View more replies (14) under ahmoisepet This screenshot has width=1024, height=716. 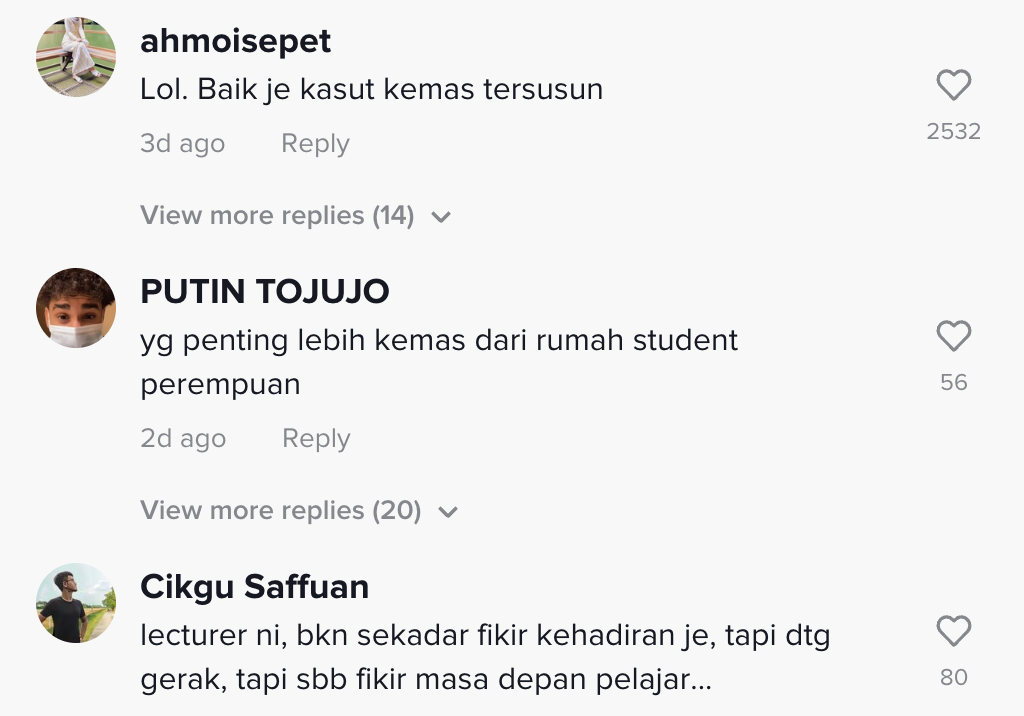tap(277, 216)
